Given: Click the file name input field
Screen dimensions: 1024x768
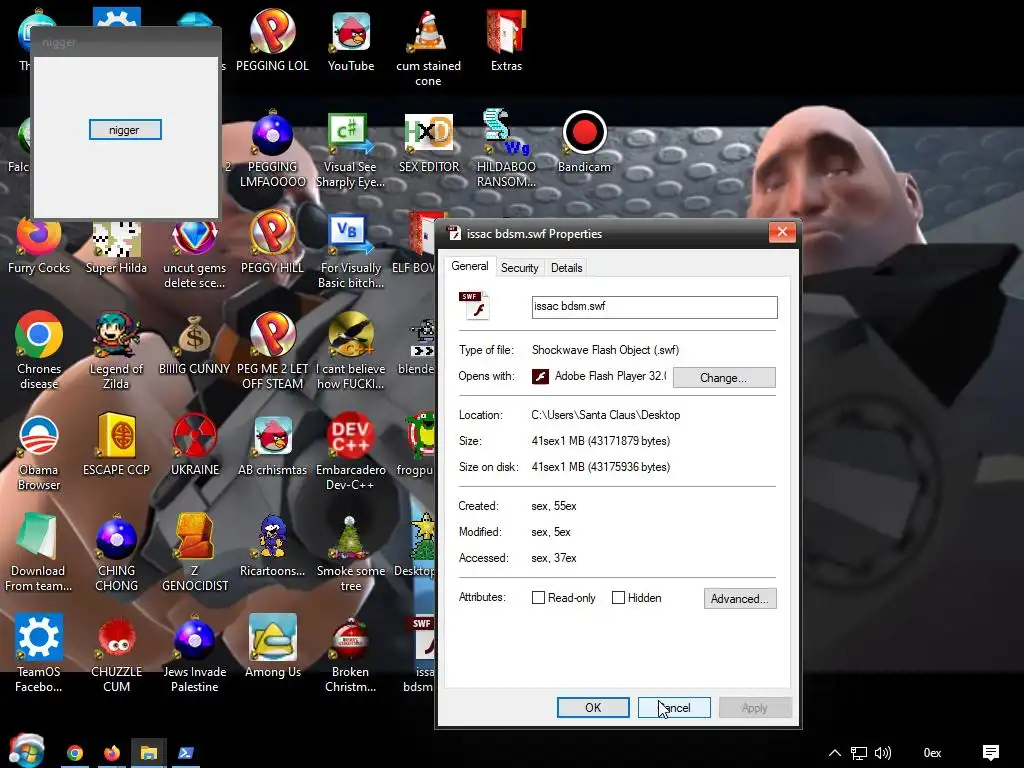Looking at the screenshot, I should click(x=654, y=307).
